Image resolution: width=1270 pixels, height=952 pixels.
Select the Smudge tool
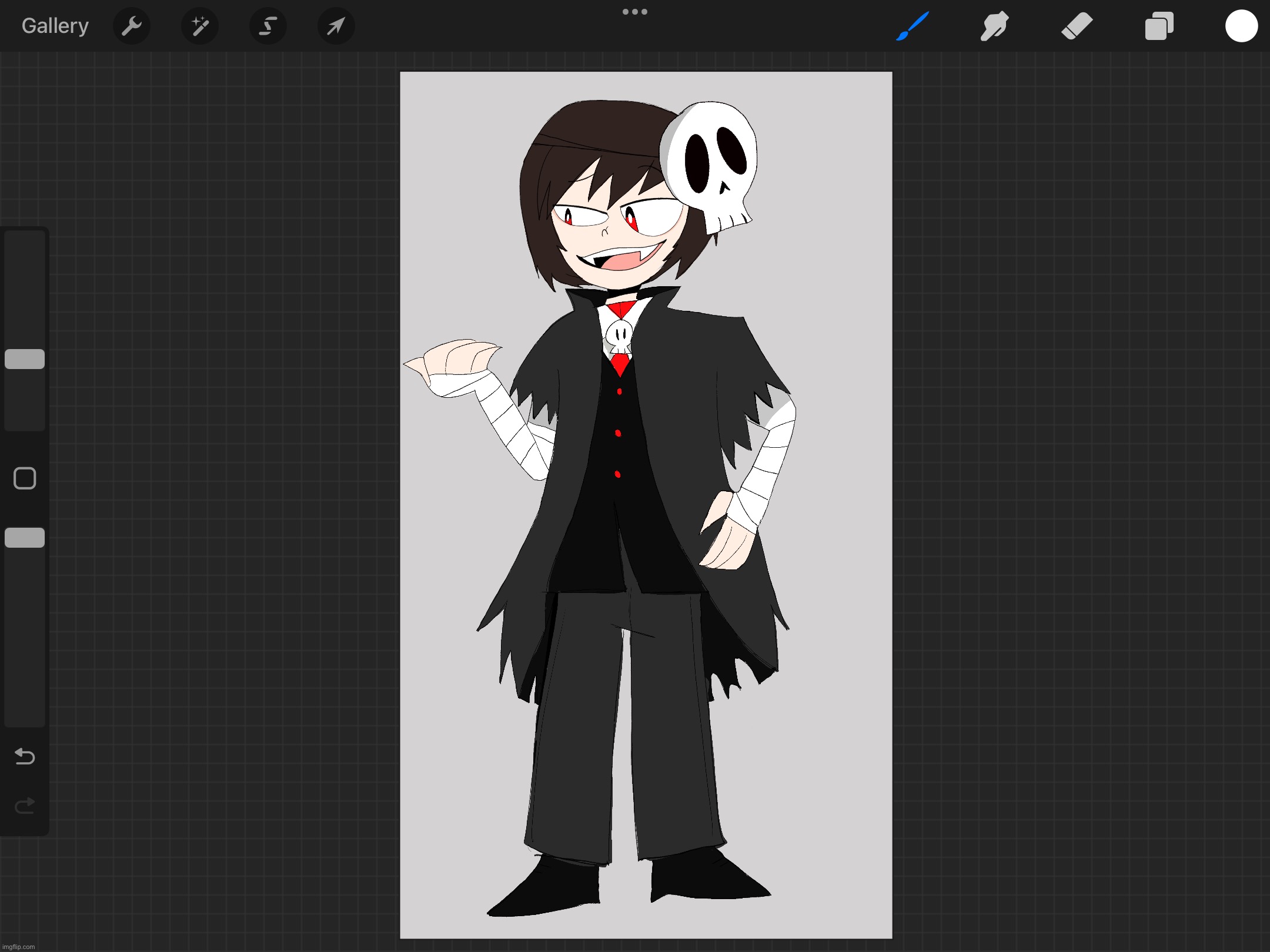click(x=994, y=26)
